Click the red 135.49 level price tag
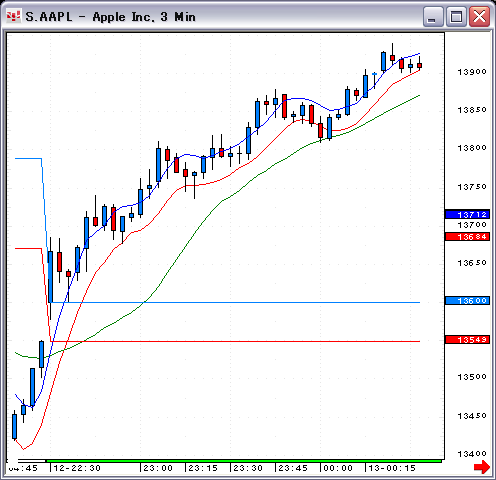The image size is (496, 480). click(467, 340)
